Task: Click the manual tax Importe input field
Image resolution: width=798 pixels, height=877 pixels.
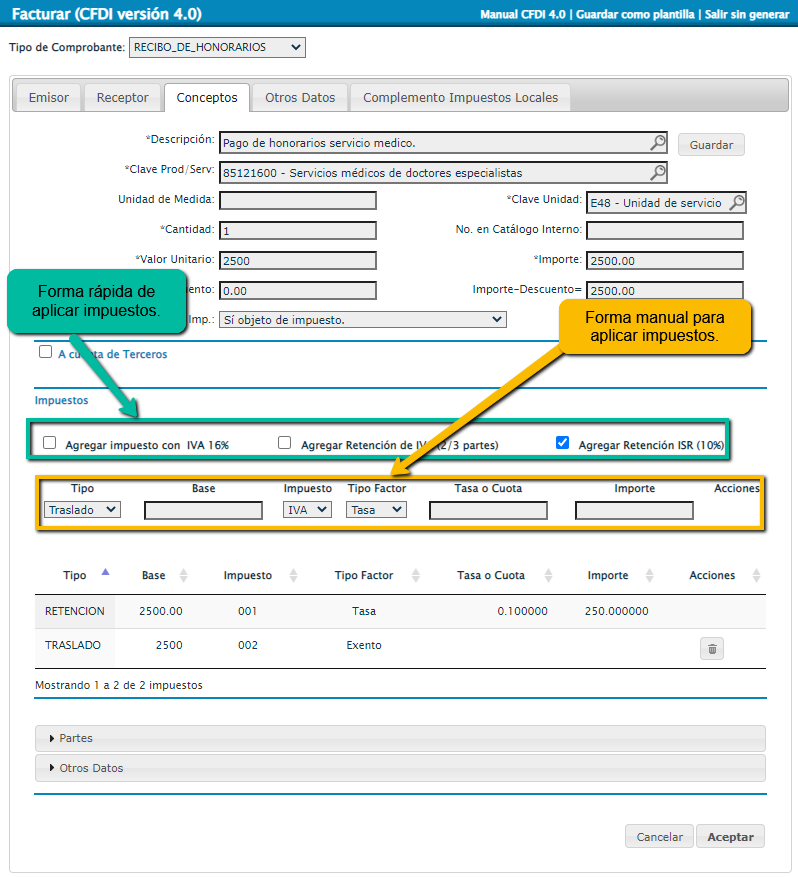Action: pos(634,510)
